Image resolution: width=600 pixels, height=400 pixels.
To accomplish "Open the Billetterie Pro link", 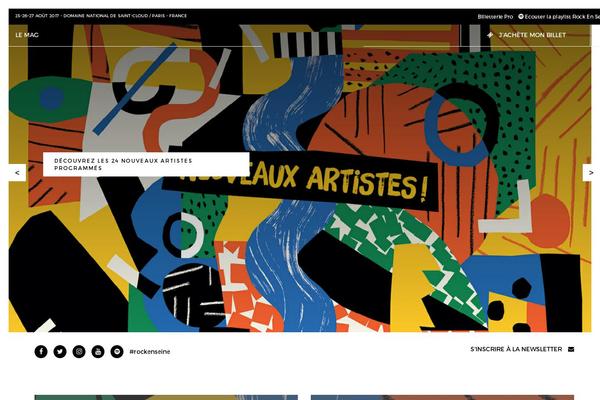I will coord(495,16).
